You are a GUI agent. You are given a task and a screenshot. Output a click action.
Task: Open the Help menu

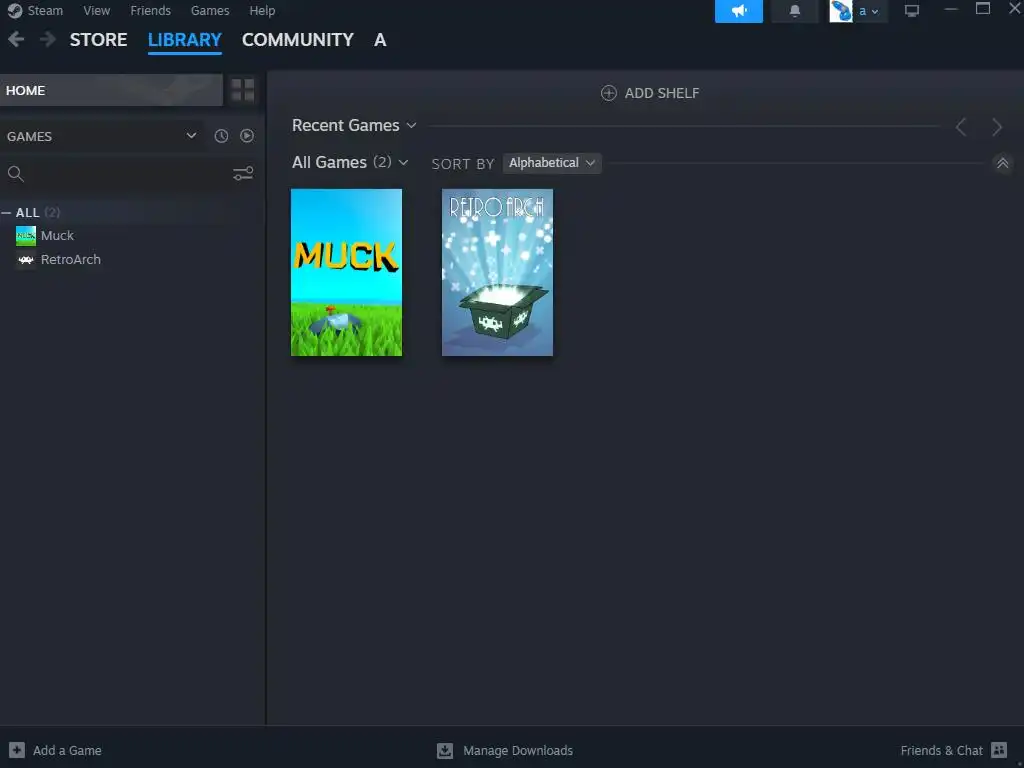point(262,10)
